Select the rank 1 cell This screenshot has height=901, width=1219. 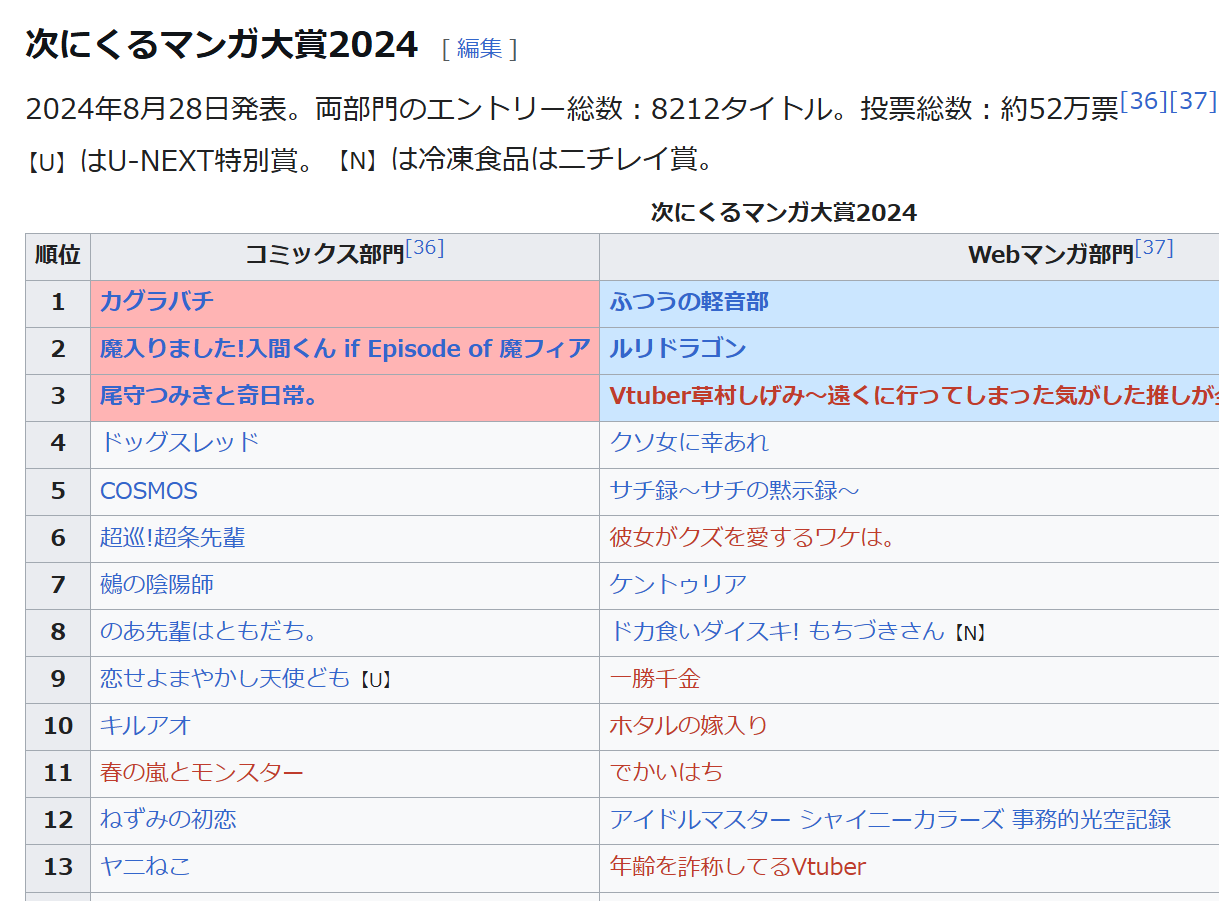point(58,303)
